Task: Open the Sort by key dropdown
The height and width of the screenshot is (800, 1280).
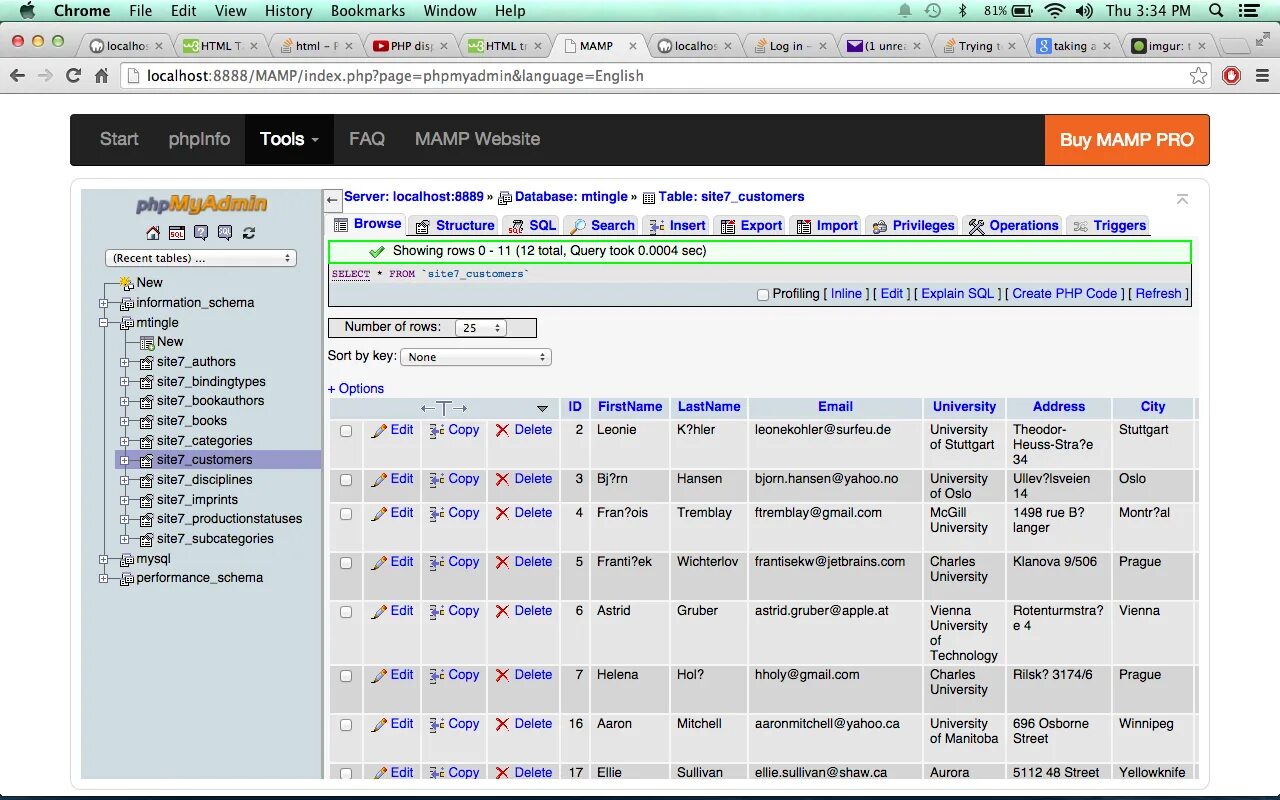Action: coord(476,357)
